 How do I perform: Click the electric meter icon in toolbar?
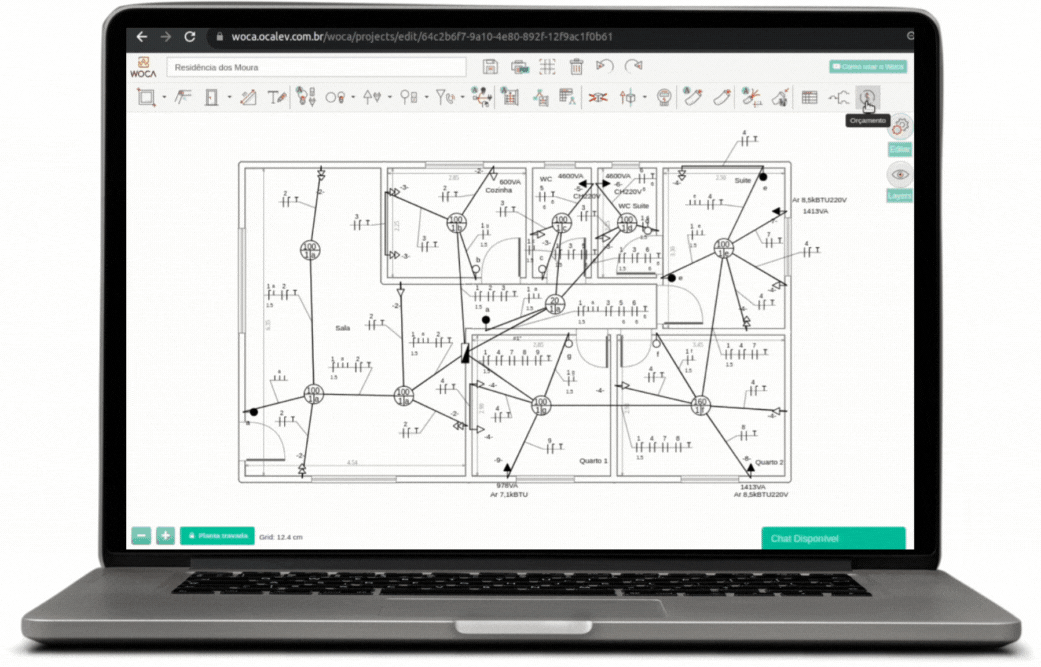pyautogui.click(x=663, y=98)
